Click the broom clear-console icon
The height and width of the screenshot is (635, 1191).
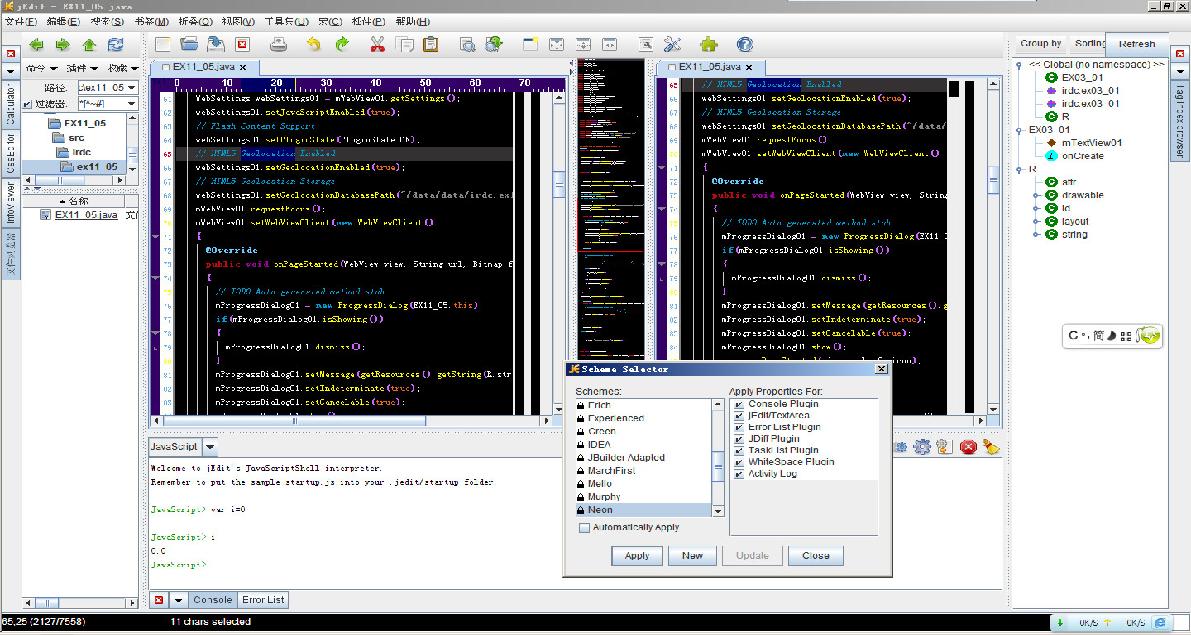click(x=991, y=447)
